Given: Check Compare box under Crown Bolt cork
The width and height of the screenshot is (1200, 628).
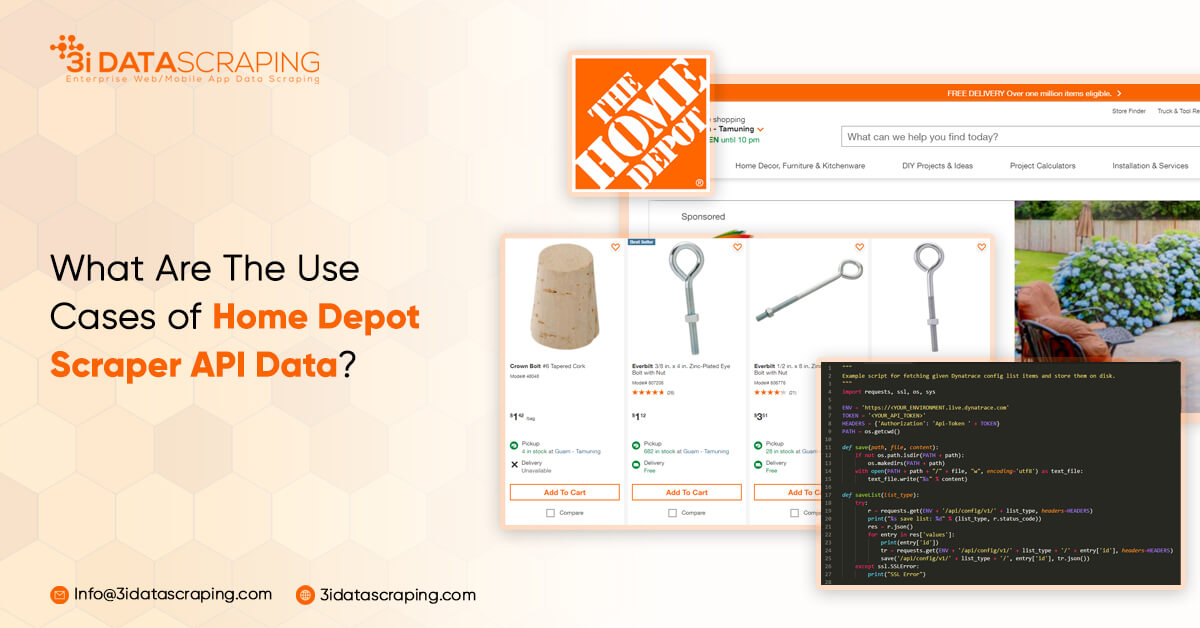Looking at the screenshot, I should tap(550, 513).
